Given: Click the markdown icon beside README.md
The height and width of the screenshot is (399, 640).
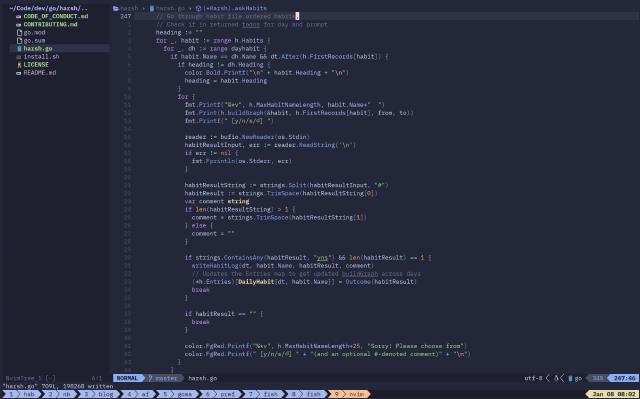Looking at the screenshot, I should [18, 73].
